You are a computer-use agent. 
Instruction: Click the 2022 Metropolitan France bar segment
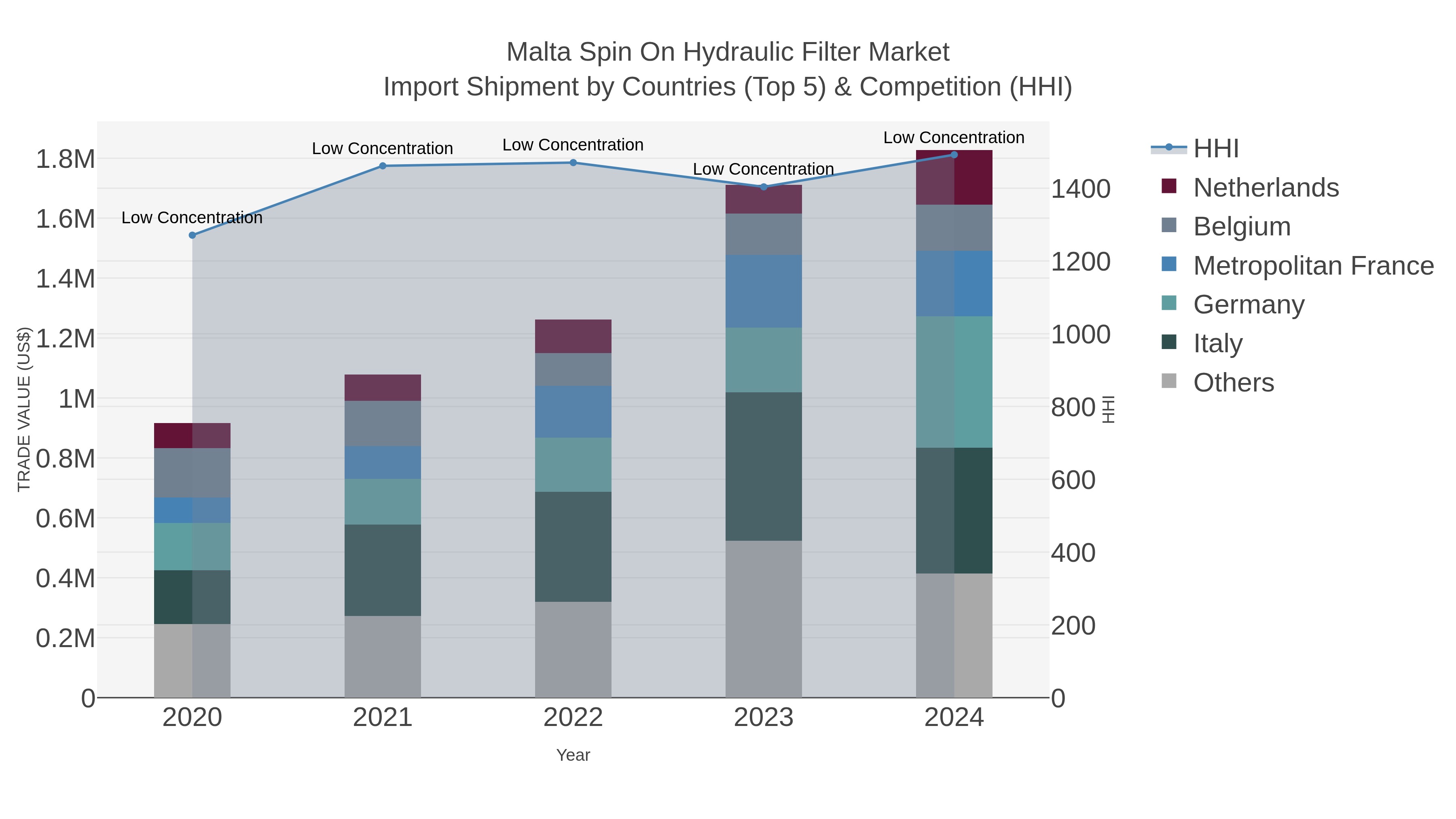(x=573, y=412)
